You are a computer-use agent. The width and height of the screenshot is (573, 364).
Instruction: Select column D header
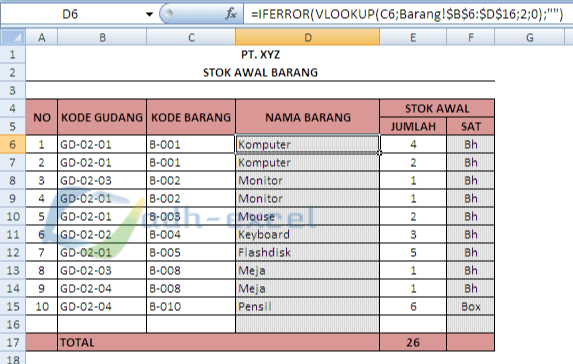pyautogui.click(x=308, y=37)
